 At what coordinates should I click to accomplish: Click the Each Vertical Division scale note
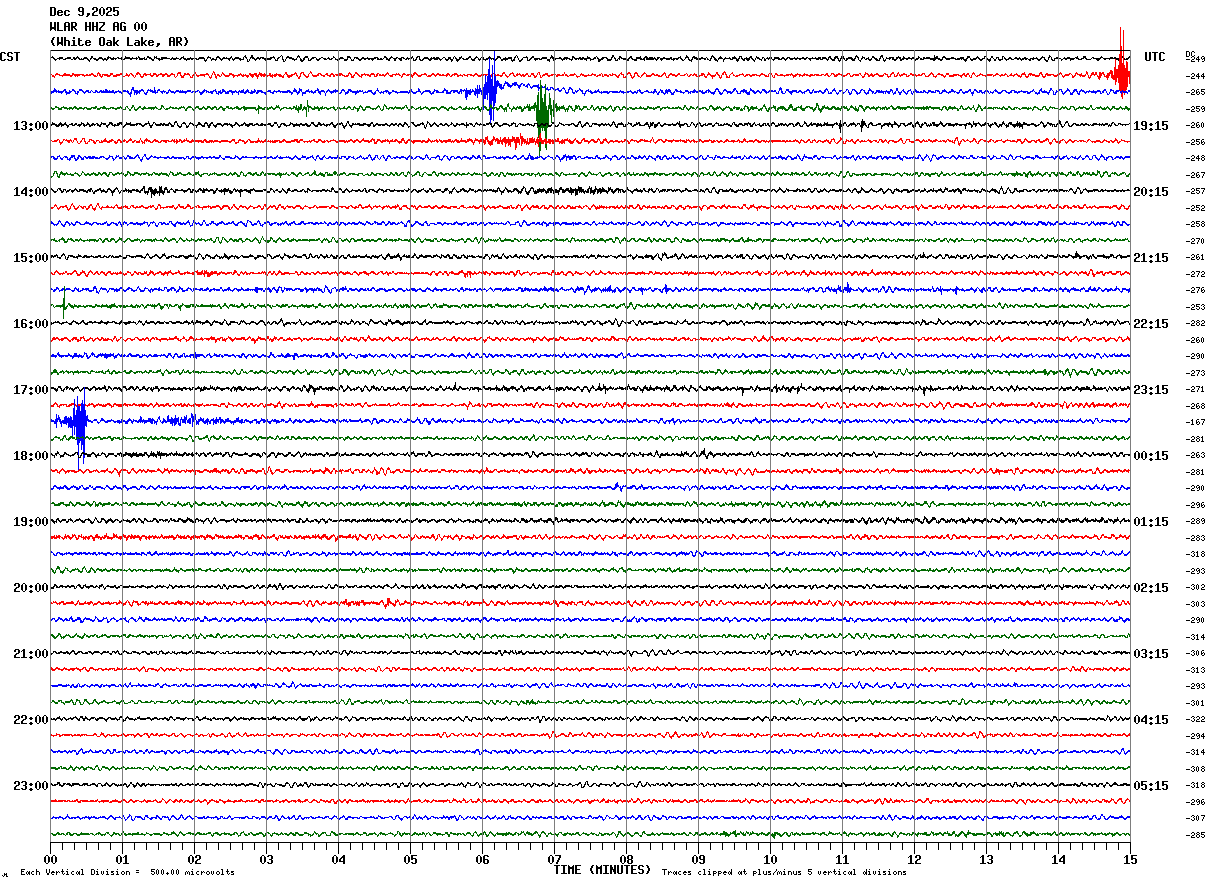127,873
